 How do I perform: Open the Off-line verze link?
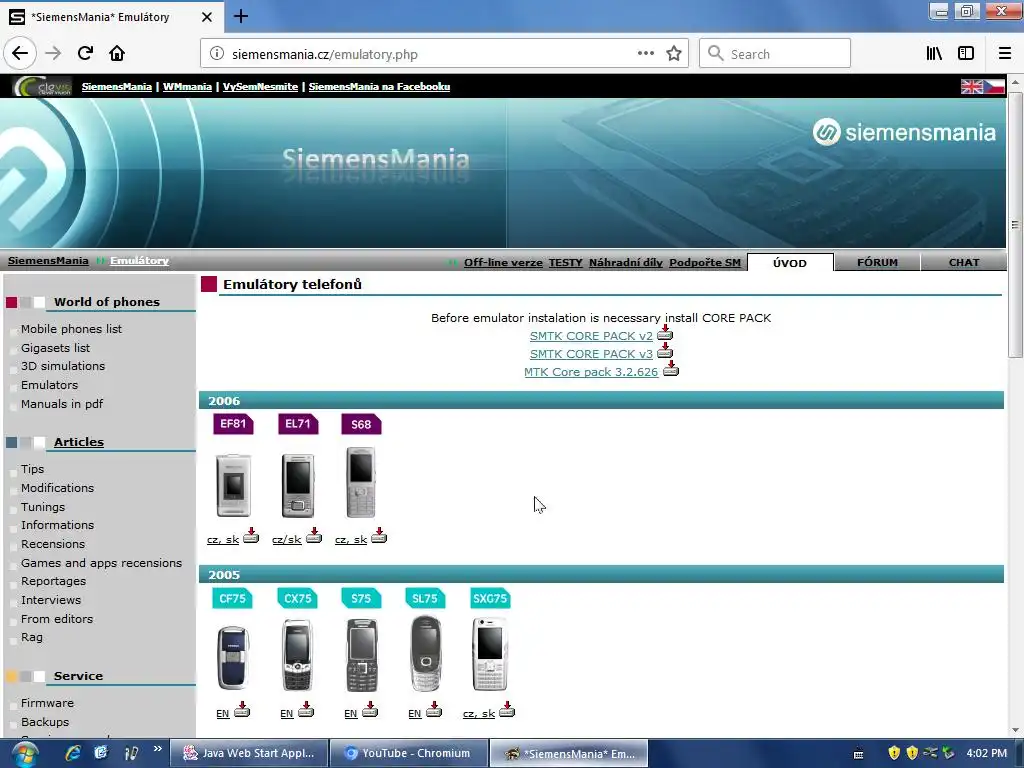point(503,263)
